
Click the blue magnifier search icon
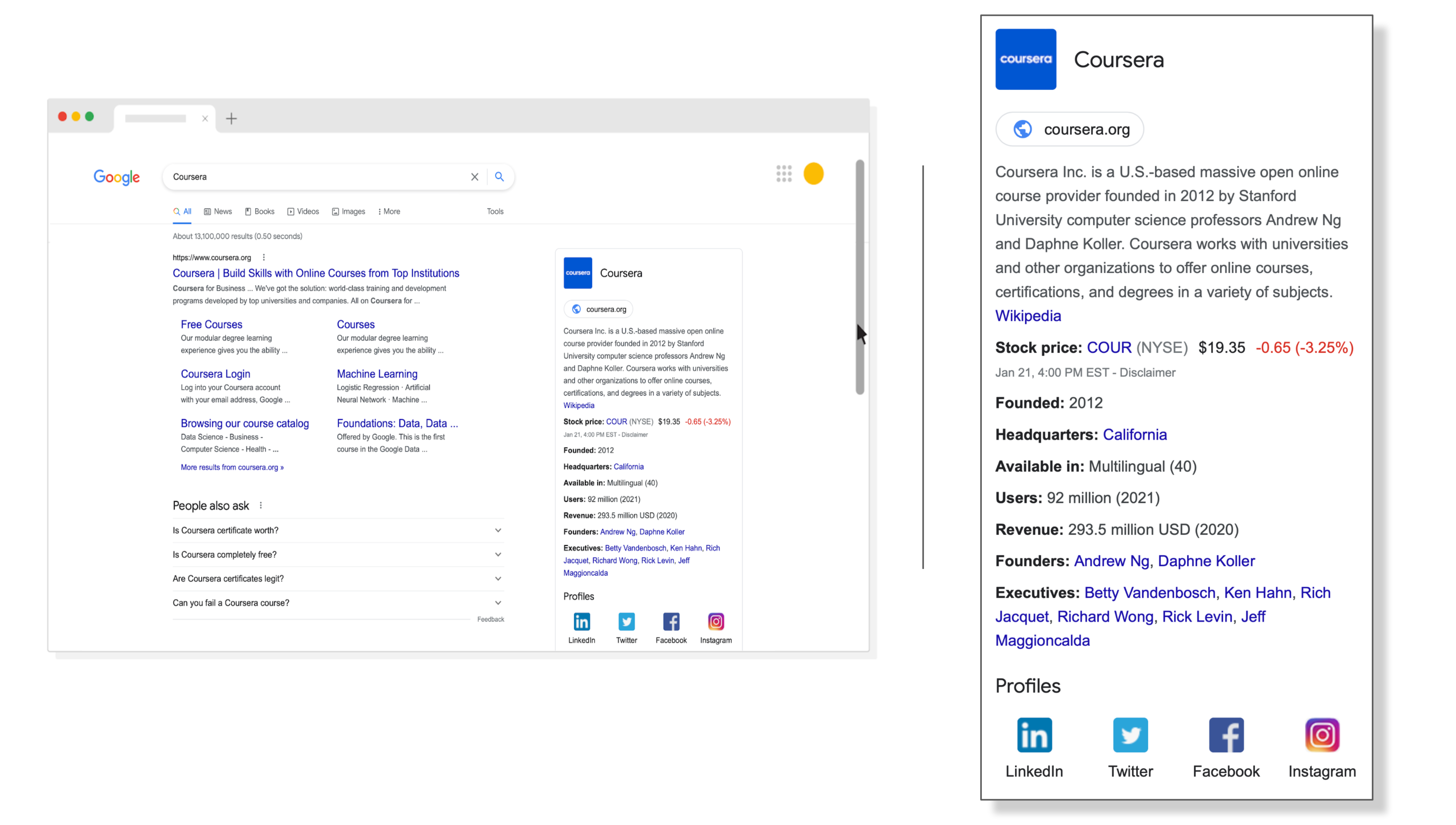click(x=499, y=177)
